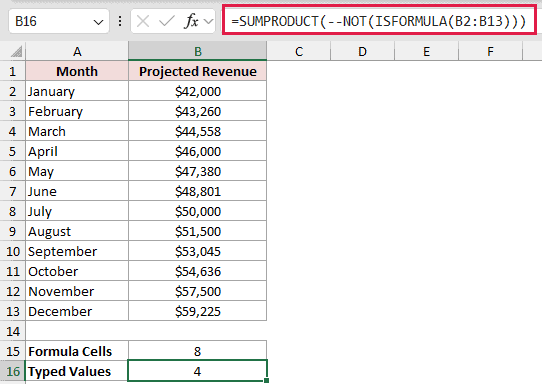Select column C header
Image resolution: width=542 pixels, height=384 pixels.
pos(299,51)
